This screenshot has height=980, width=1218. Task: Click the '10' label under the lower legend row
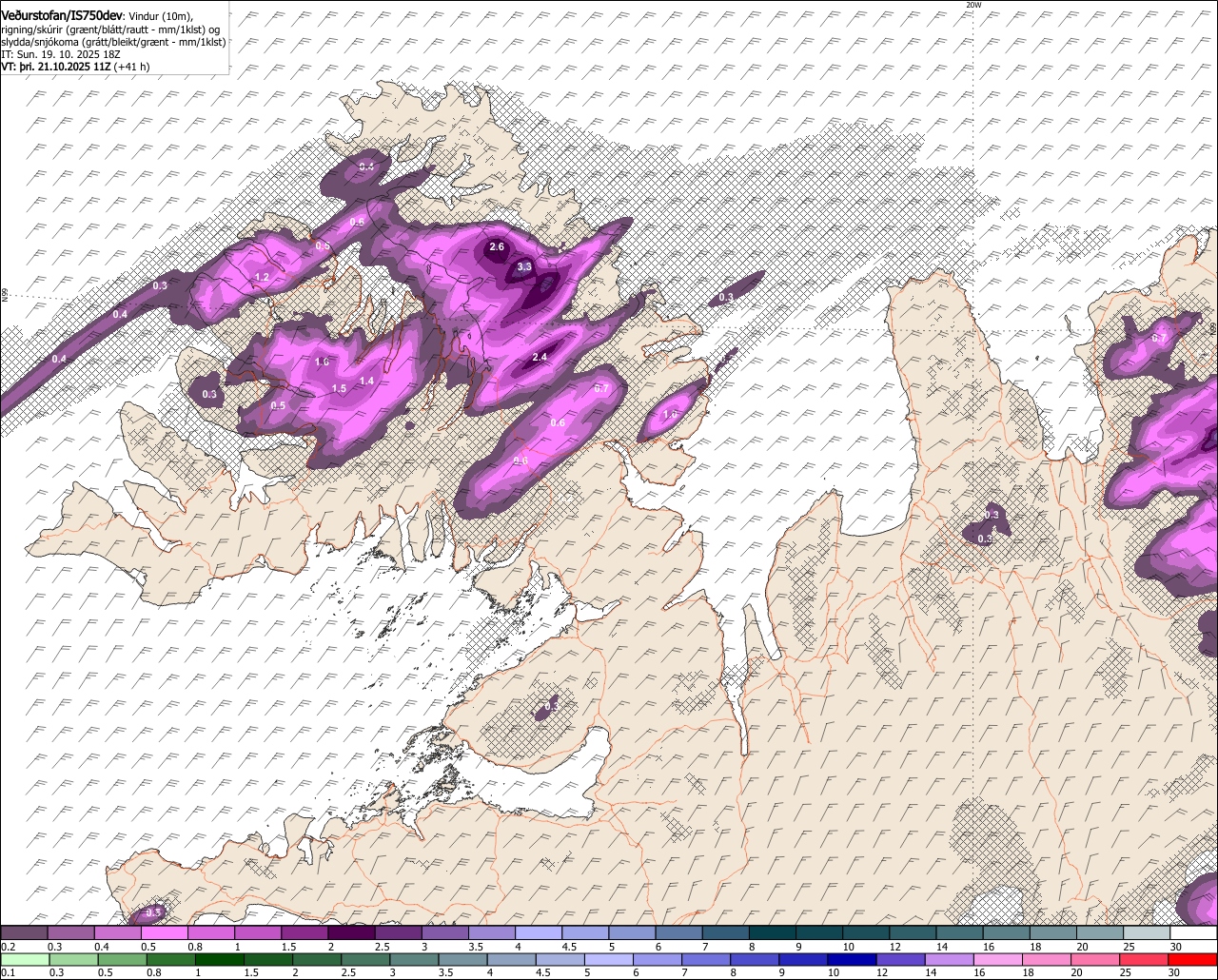834,972
